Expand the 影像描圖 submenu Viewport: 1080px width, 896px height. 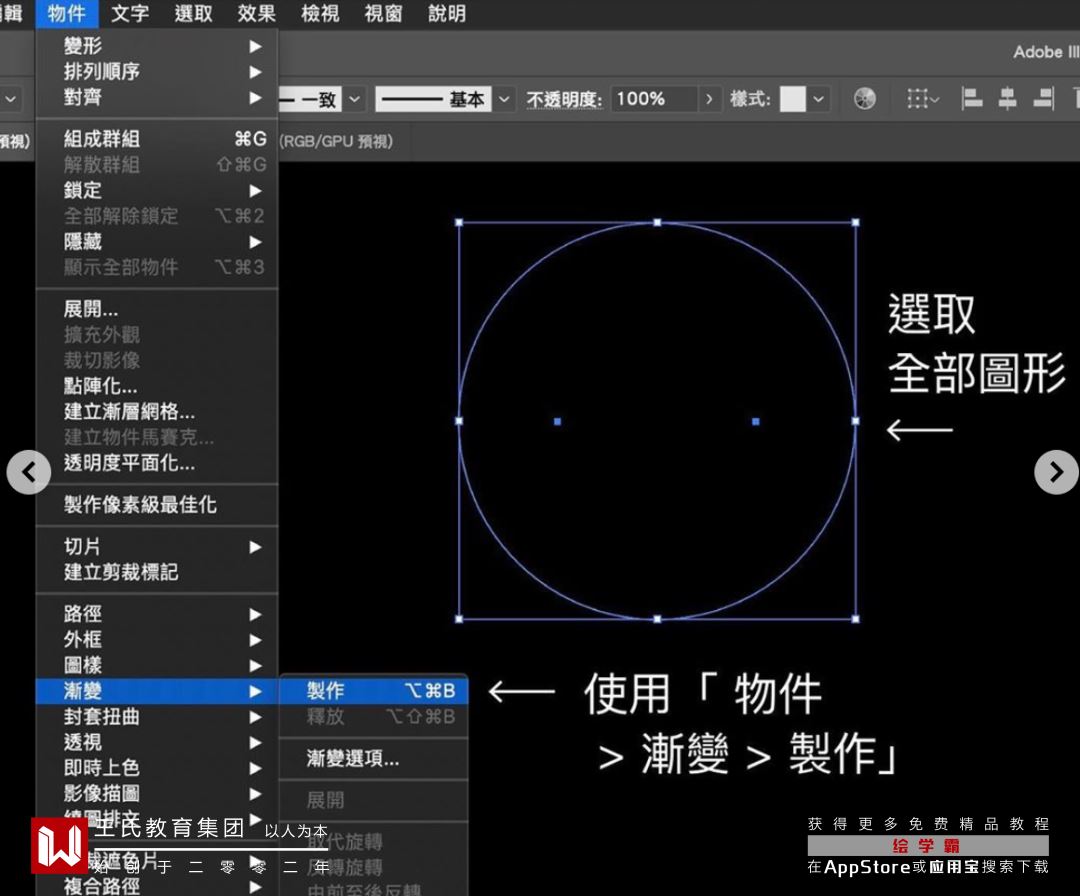[157, 793]
